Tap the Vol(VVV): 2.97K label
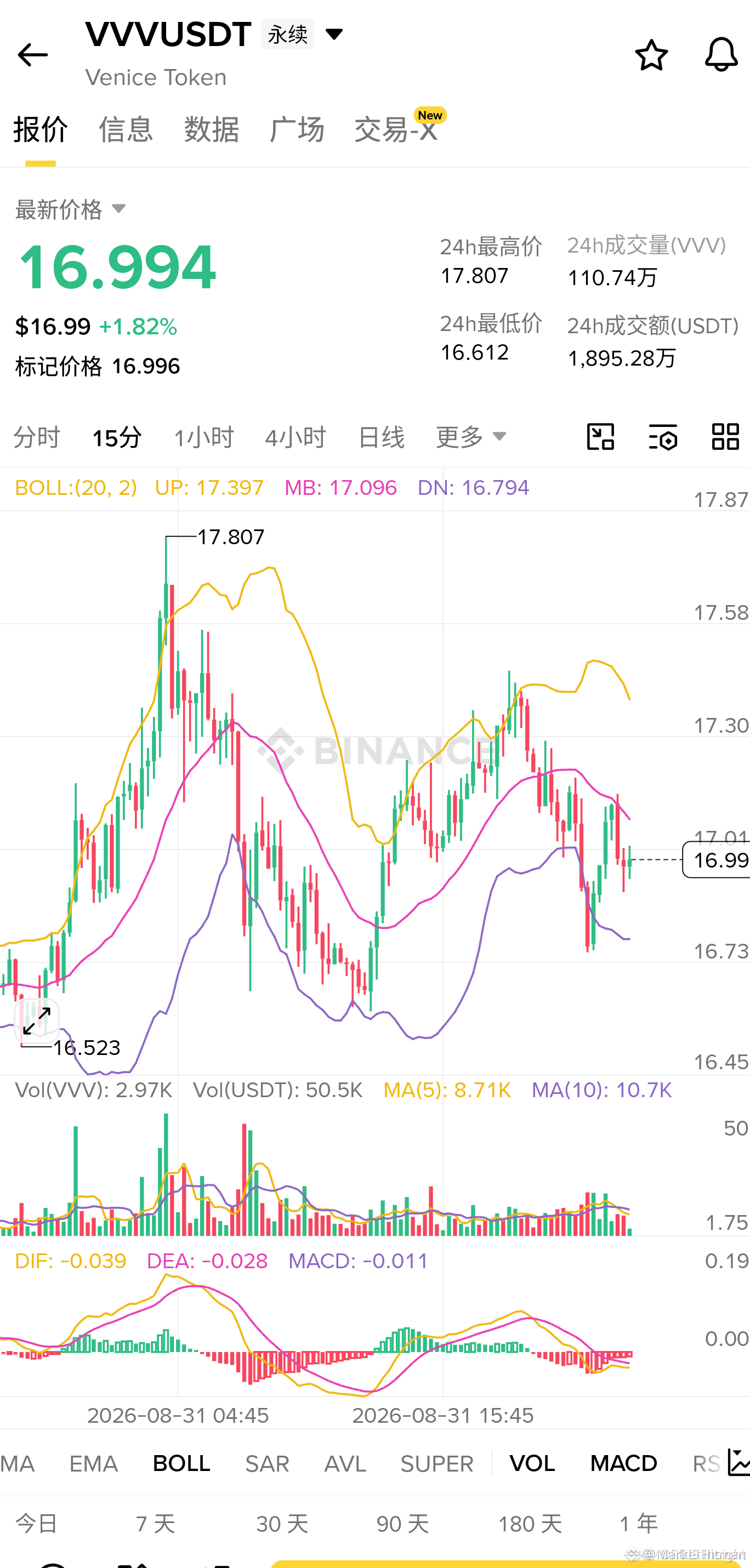750x1568 pixels. coord(94,1090)
